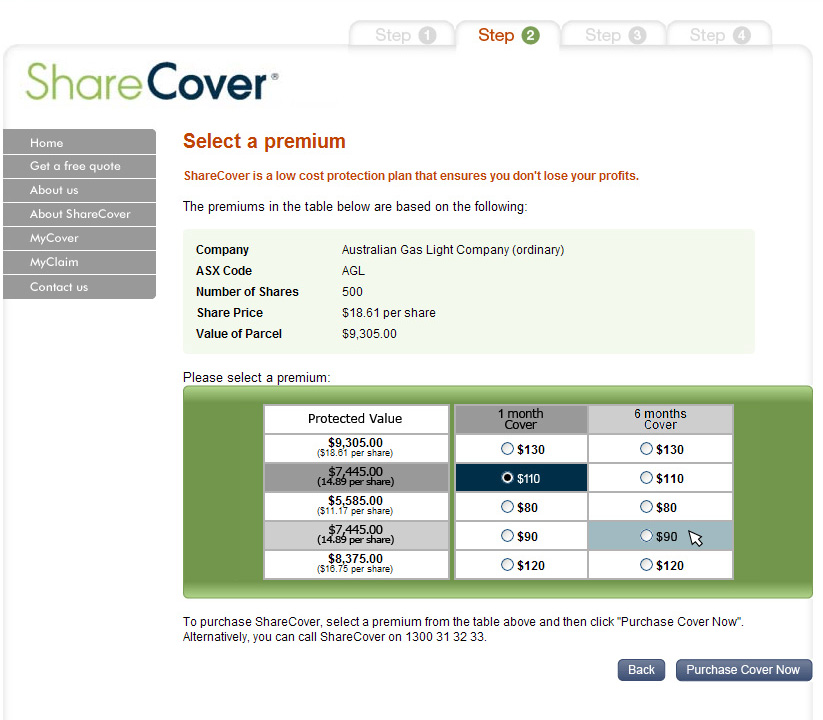Click the Value of Parcel $9,305.00 amount
Viewport: 823px width, 720px height.
click(x=369, y=334)
